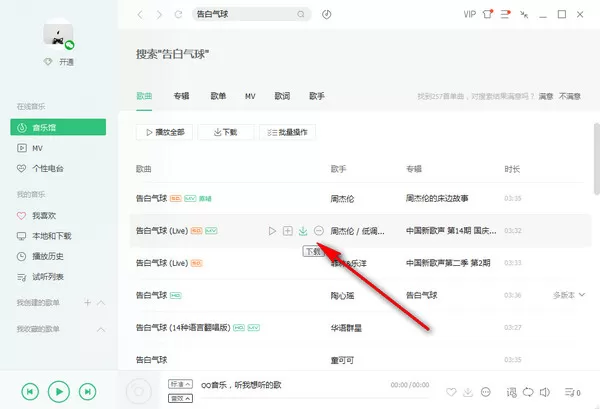Play previous track
Screen dimensions: 600x409
[x=30, y=392]
